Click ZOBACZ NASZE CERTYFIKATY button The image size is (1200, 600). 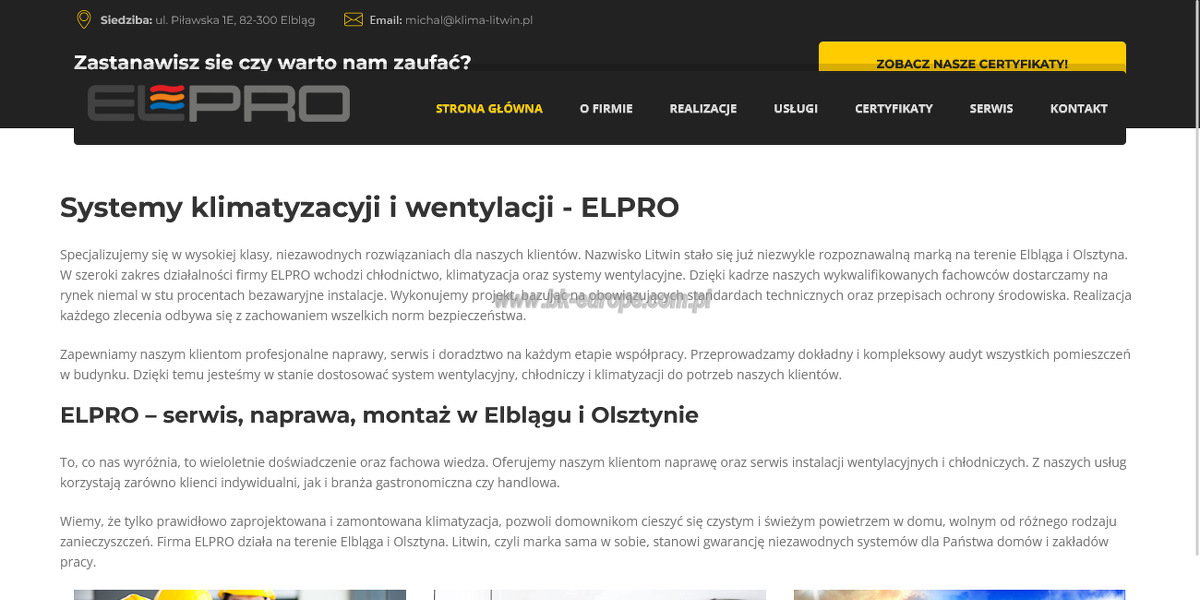tap(972, 57)
